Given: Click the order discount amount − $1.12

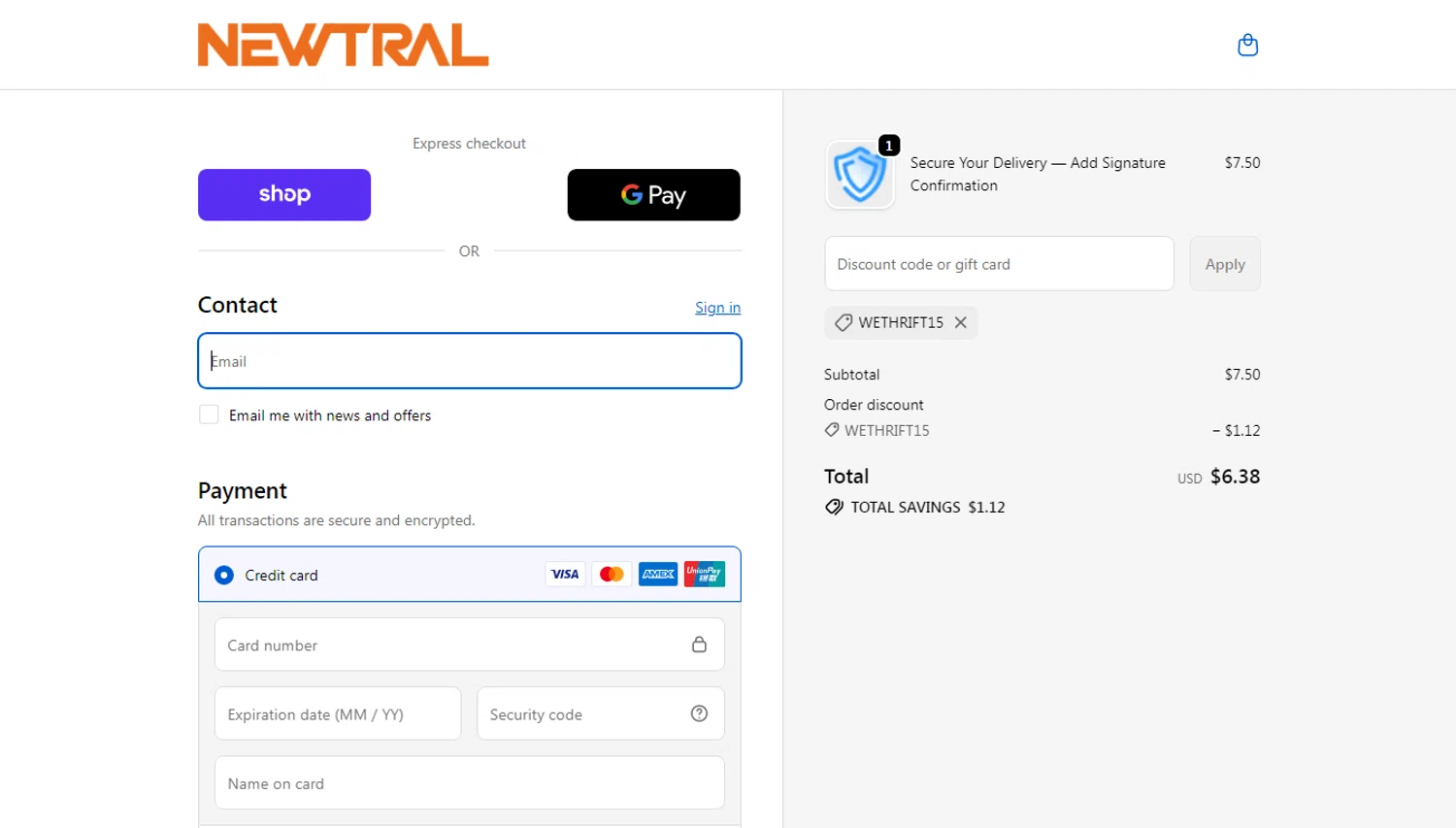Looking at the screenshot, I should 1236,430.
